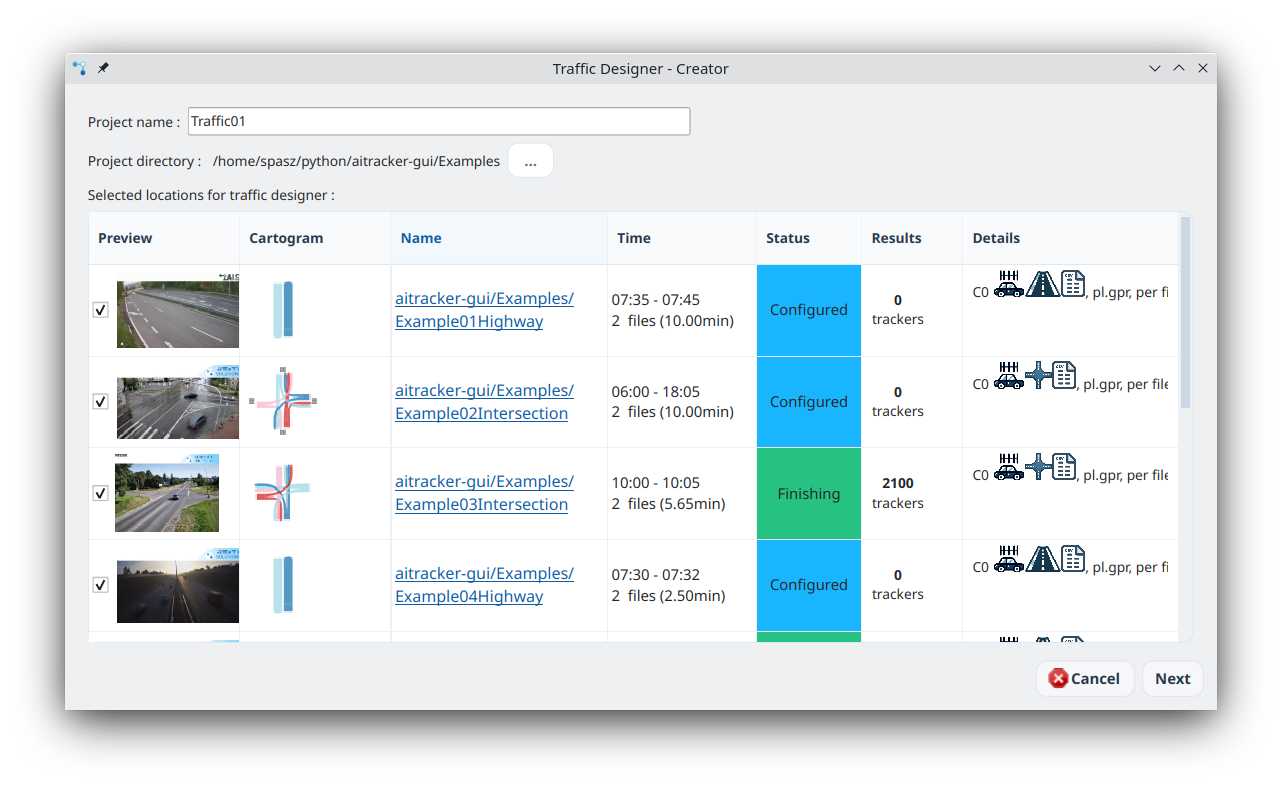Click the keep-below chevron in title bar

(x=1155, y=68)
